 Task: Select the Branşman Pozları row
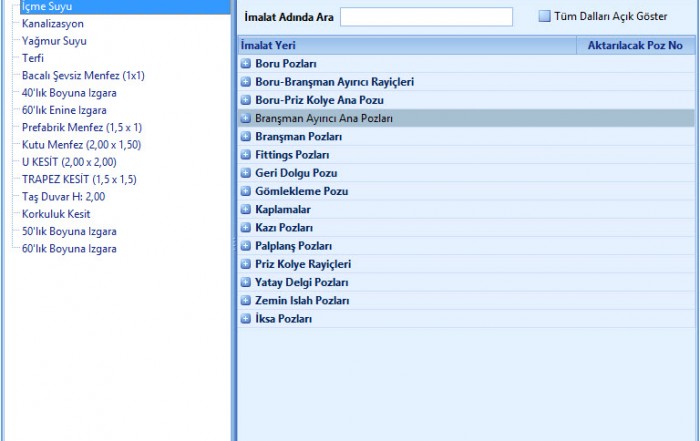tap(298, 137)
